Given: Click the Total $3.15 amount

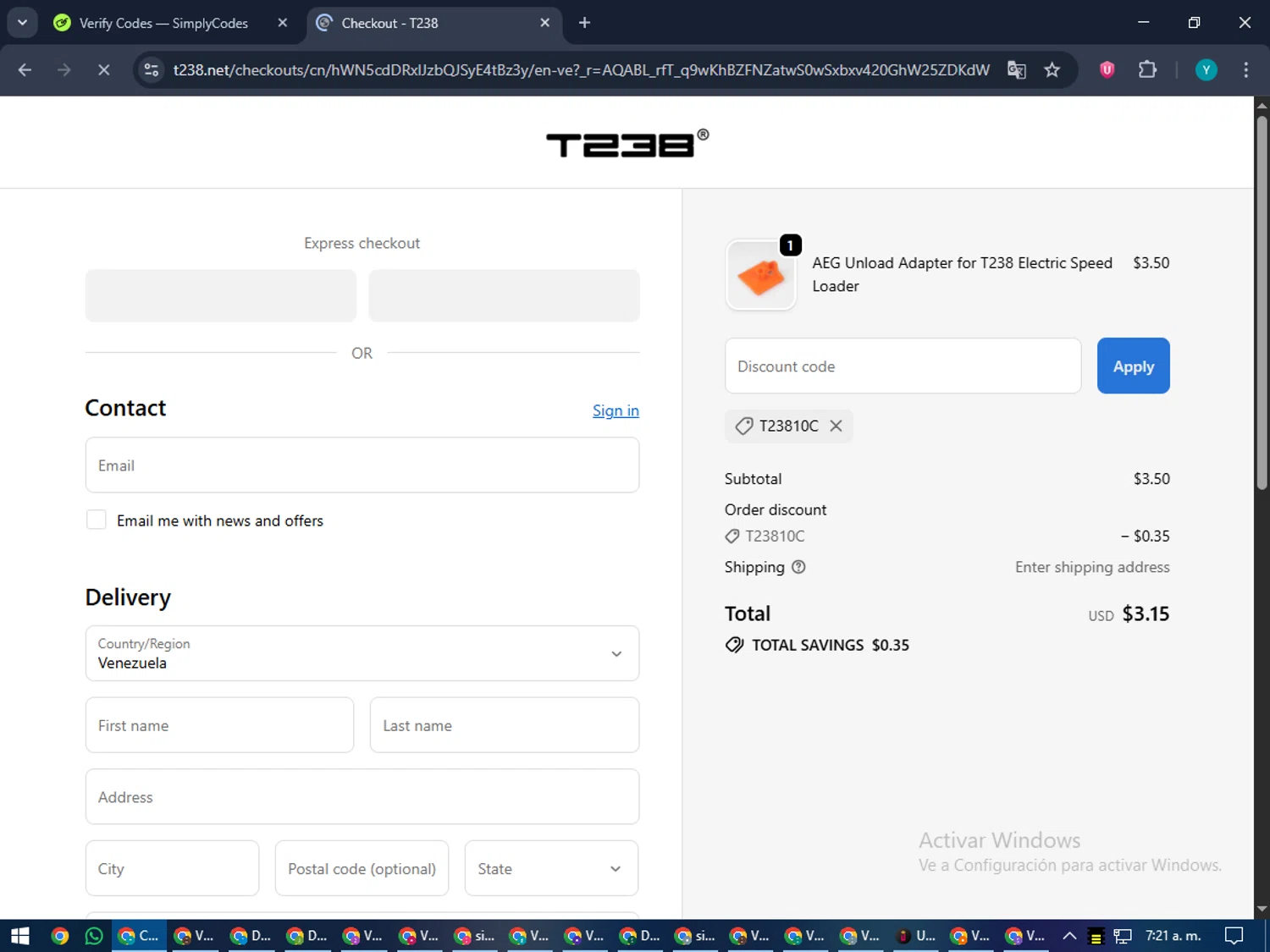Looking at the screenshot, I should pos(1146,614).
